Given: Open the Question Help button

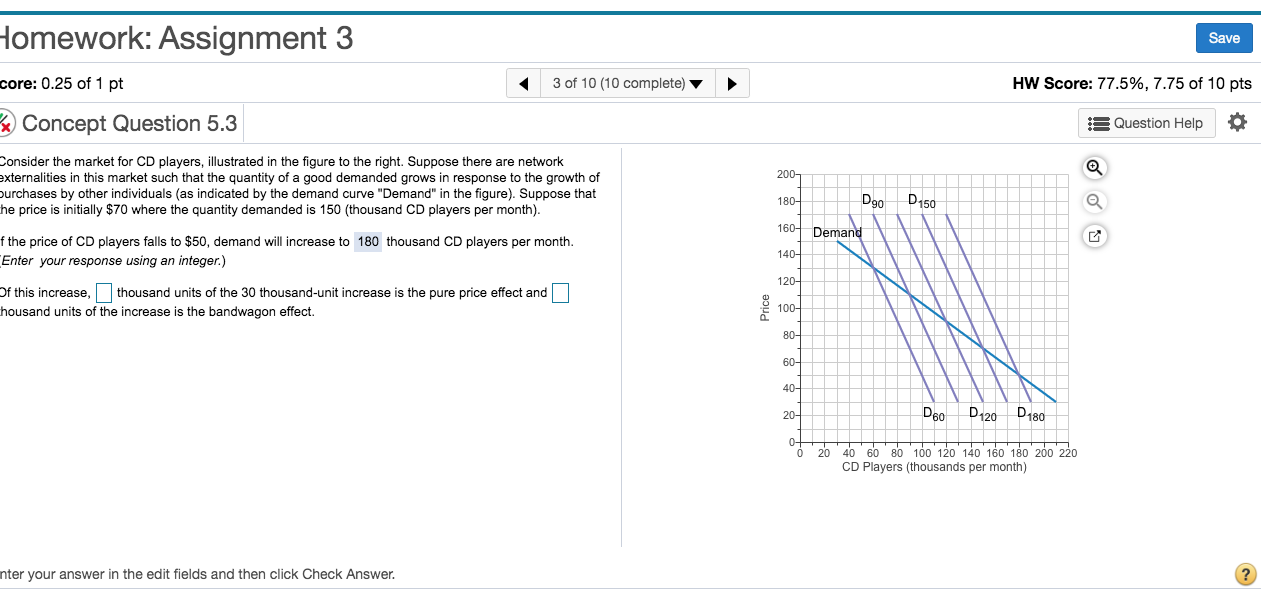Looking at the screenshot, I should pos(1146,122).
